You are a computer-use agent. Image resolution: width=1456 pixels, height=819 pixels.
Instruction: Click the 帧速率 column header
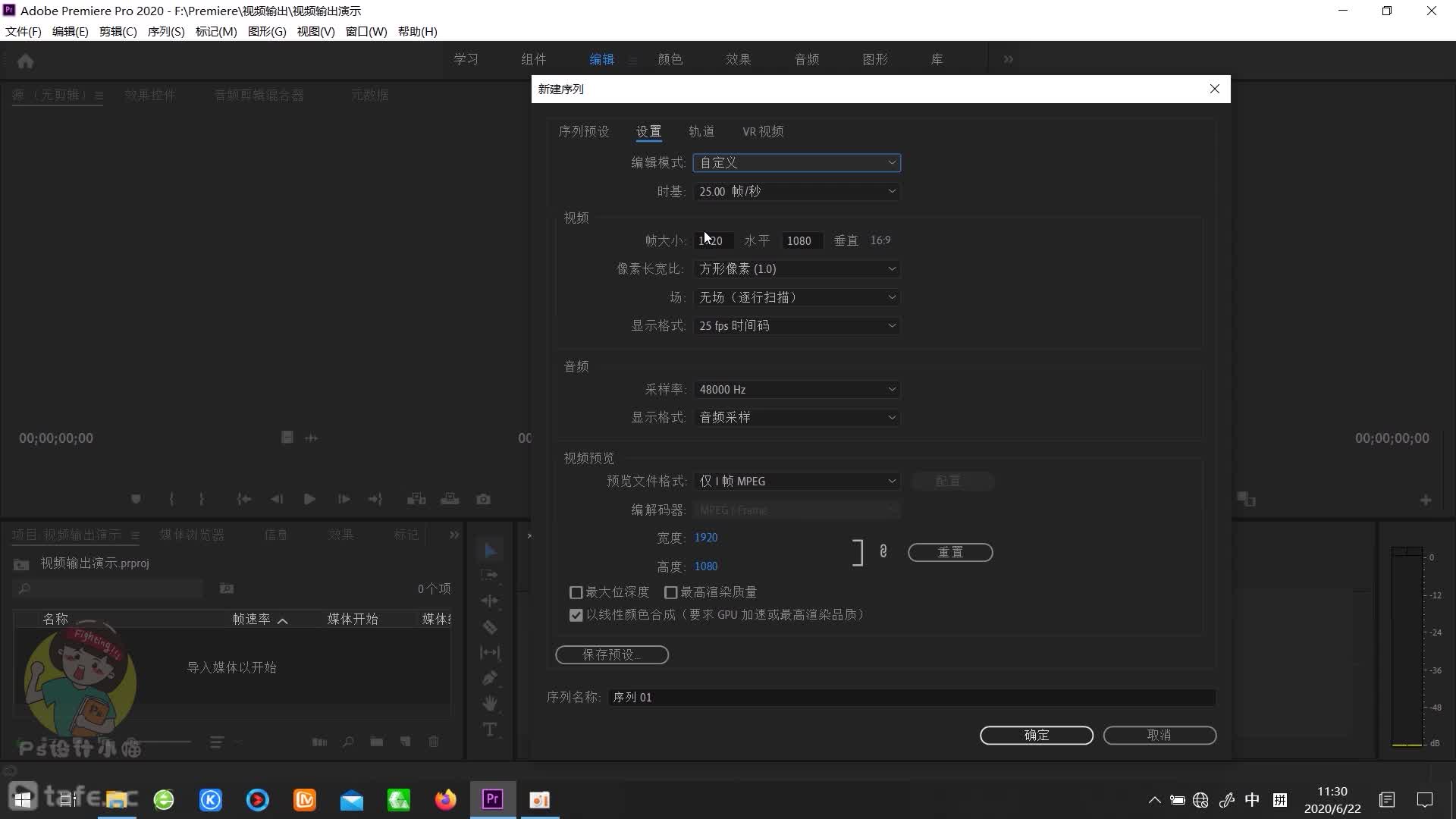[x=252, y=620]
